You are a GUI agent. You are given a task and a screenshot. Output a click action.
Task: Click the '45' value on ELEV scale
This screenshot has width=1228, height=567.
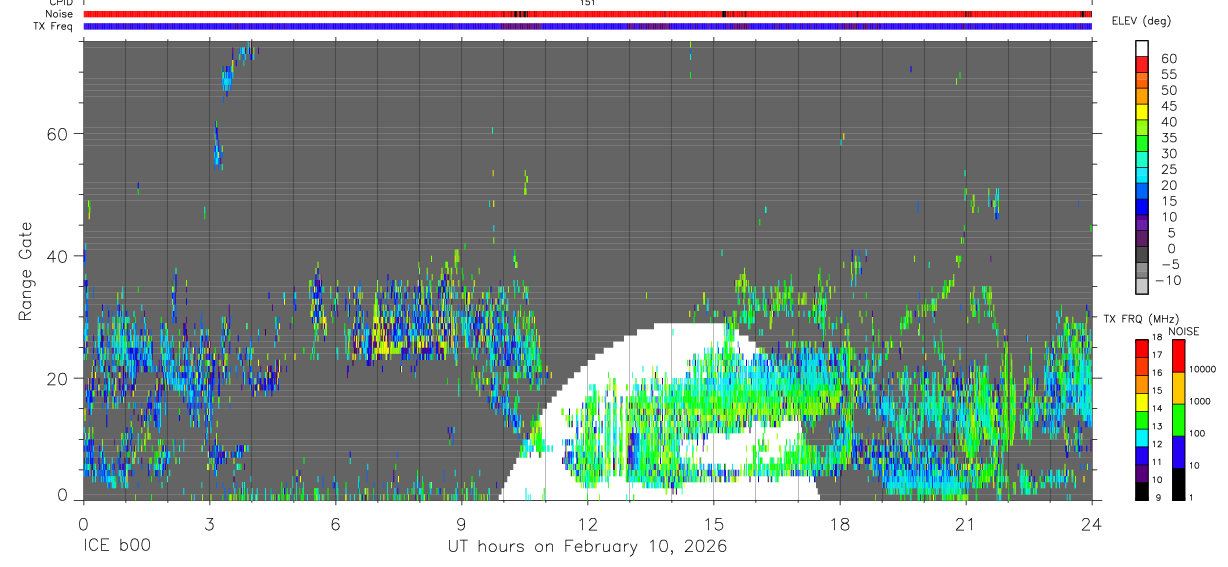(1169, 106)
